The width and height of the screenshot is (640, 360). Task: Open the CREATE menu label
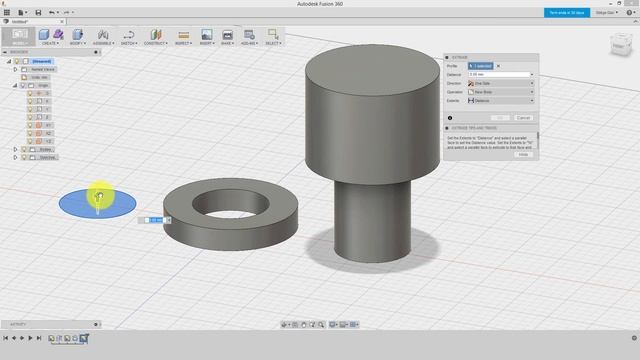[x=50, y=43]
